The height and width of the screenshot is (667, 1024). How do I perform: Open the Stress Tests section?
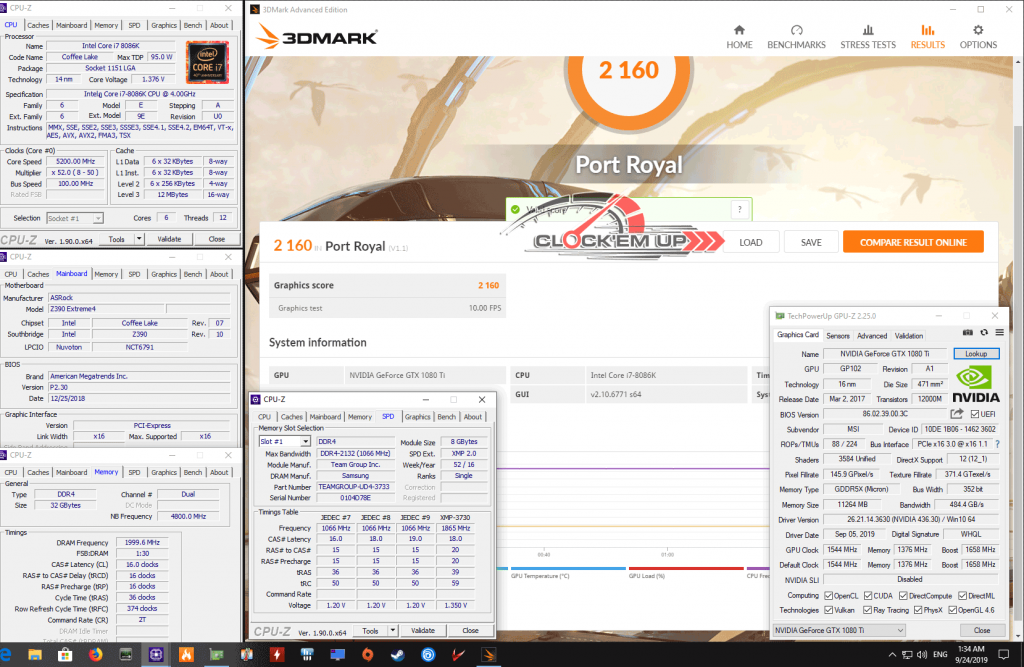click(867, 36)
